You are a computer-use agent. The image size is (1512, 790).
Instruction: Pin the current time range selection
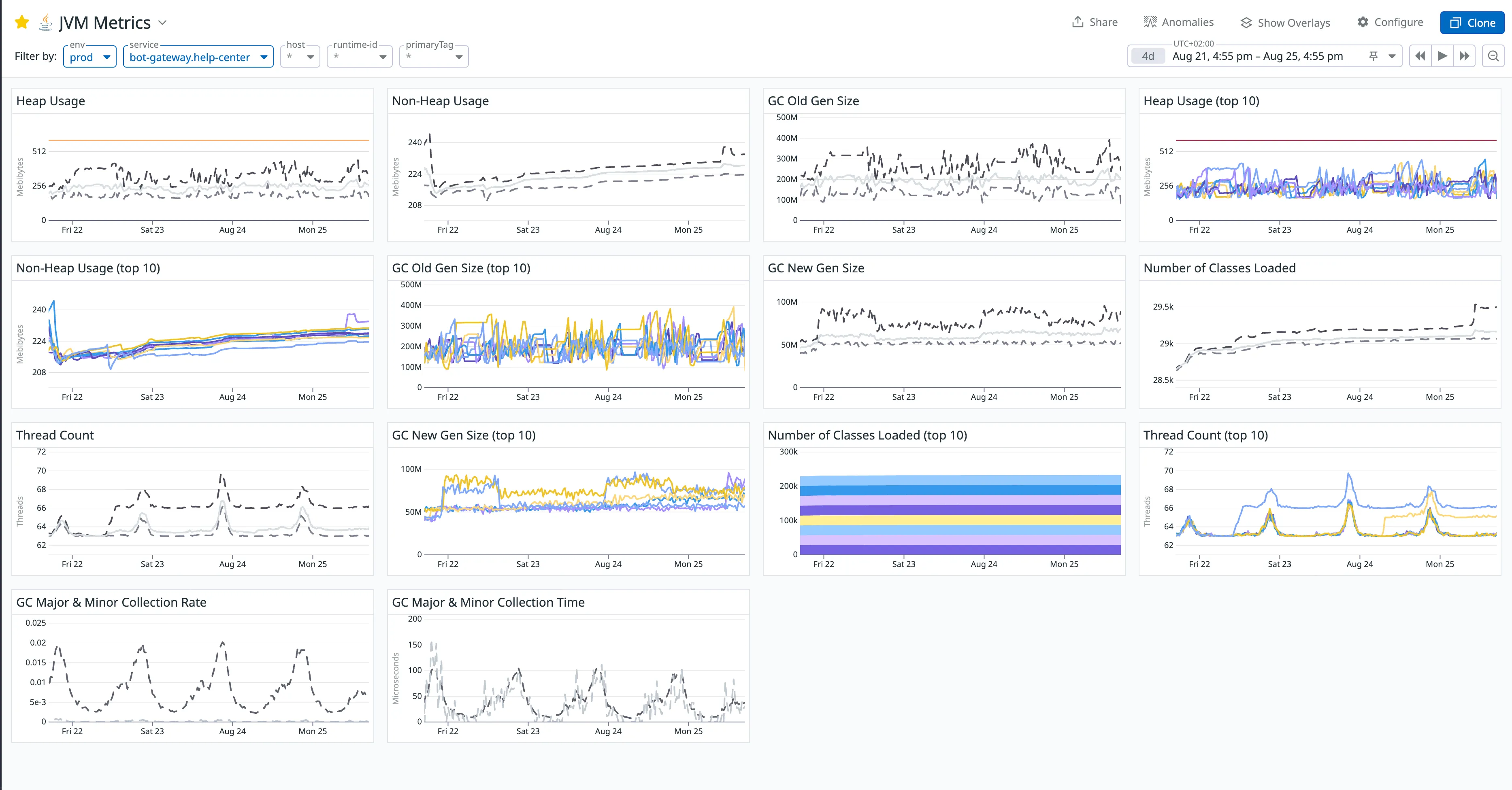1374,56
